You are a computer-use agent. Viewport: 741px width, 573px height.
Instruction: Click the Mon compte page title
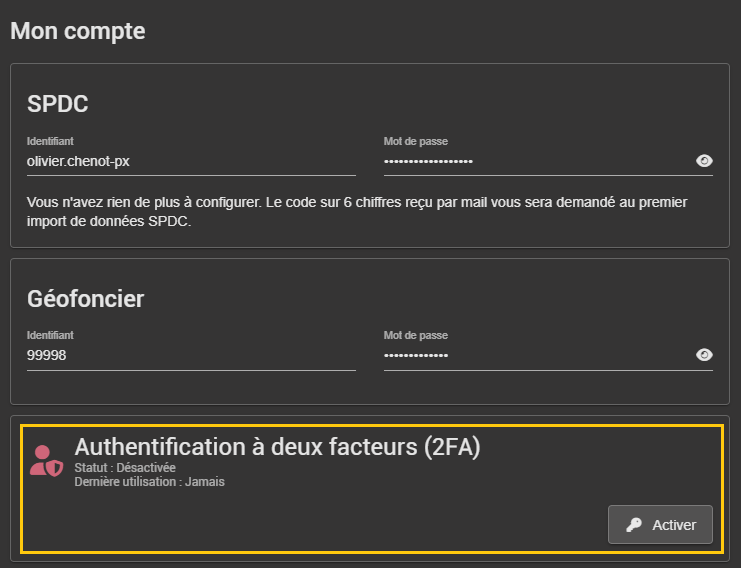(78, 31)
